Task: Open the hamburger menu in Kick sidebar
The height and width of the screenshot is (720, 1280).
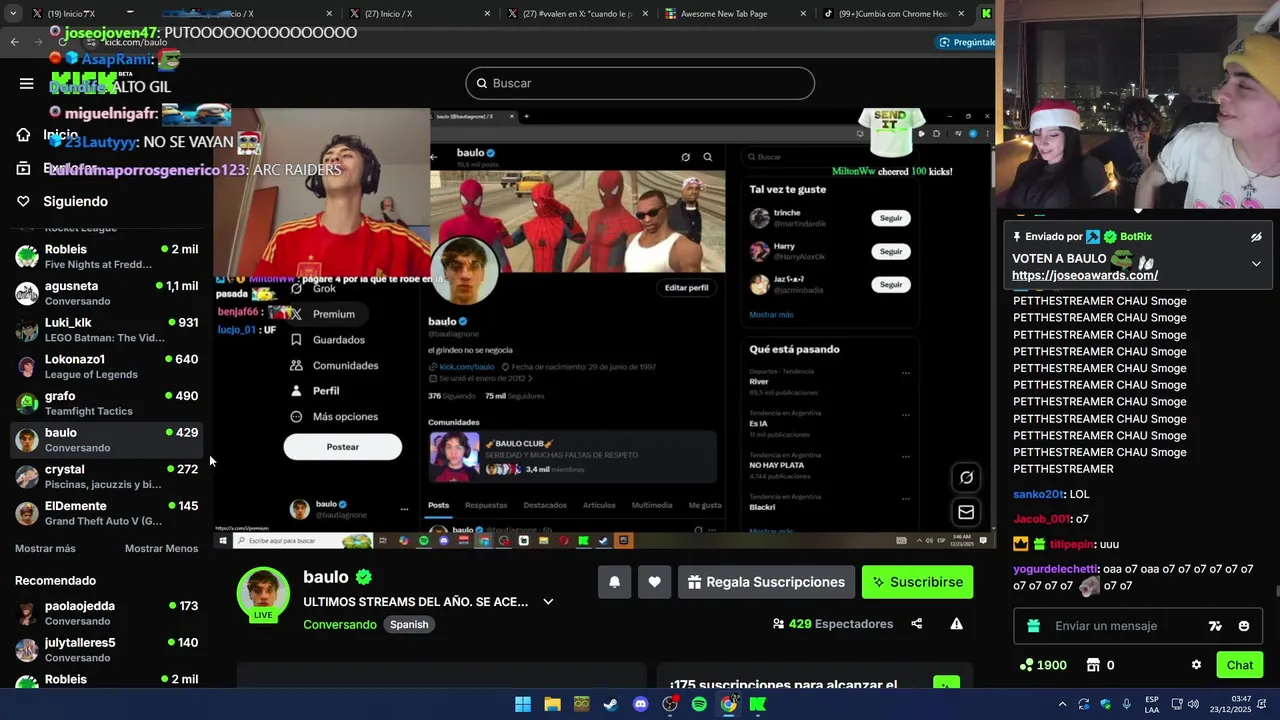Action: pyautogui.click(x=27, y=84)
